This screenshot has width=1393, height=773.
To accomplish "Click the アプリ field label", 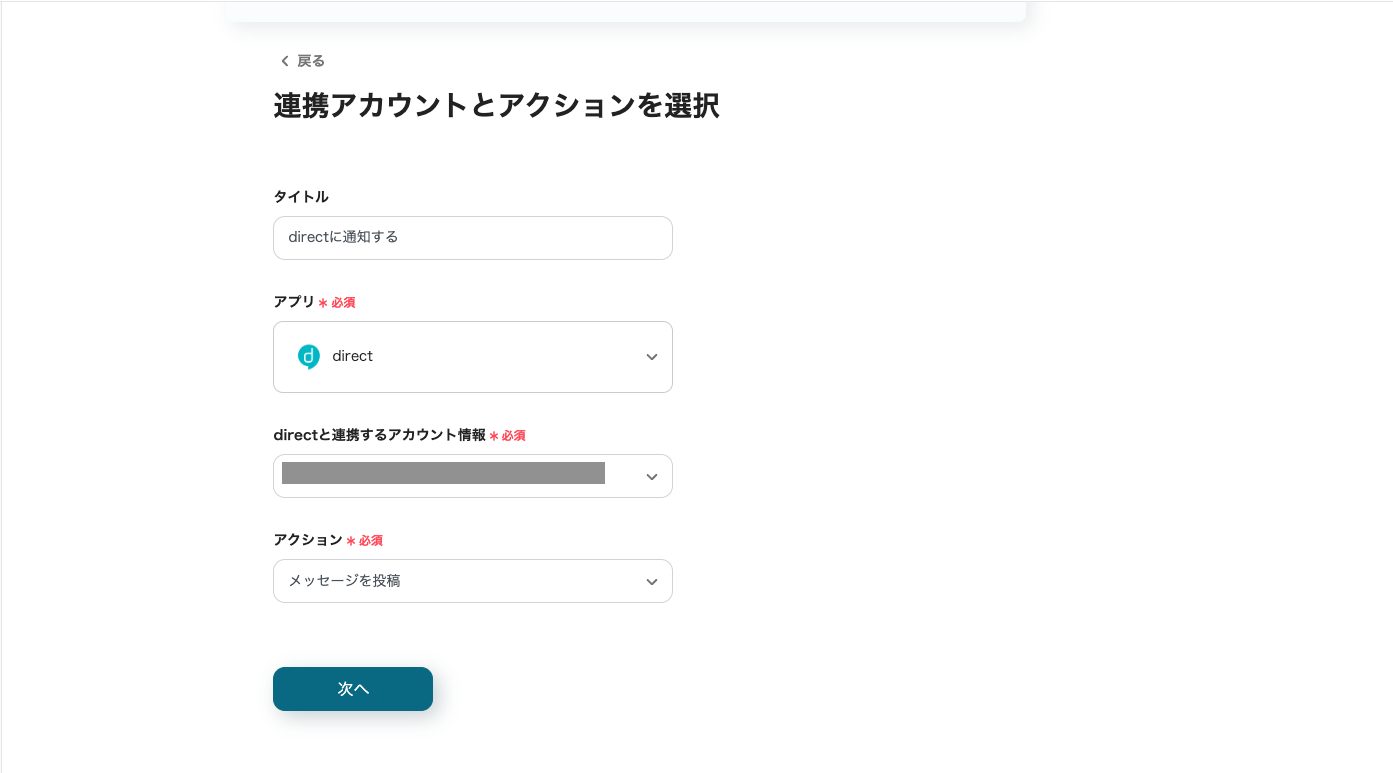I will pyautogui.click(x=294, y=302).
